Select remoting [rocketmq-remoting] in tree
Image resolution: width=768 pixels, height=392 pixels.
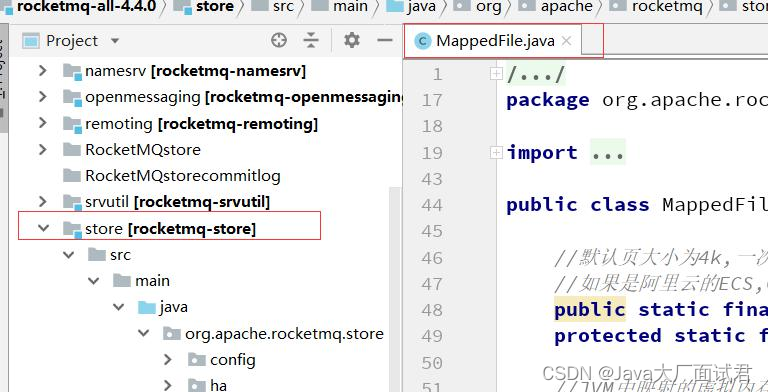201,123
